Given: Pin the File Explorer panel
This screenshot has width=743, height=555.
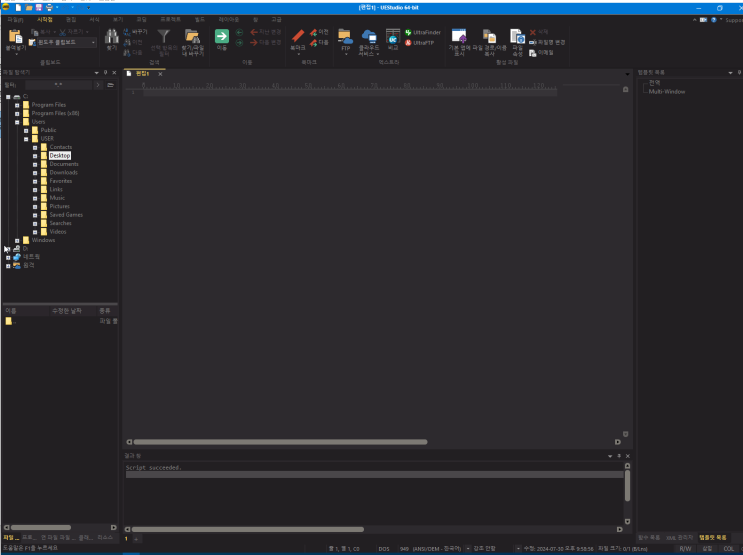Looking at the screenshot, I should (105, 73).
